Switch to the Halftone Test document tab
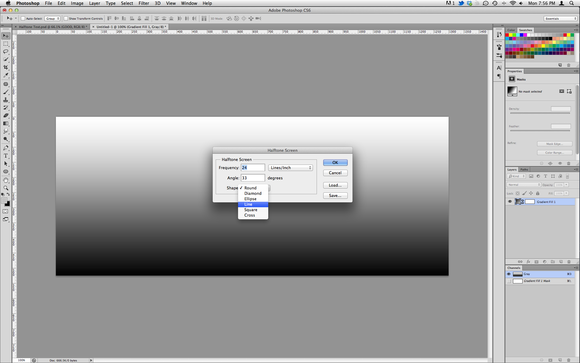Screen dimensions: 580x363 tap(53, 27)
